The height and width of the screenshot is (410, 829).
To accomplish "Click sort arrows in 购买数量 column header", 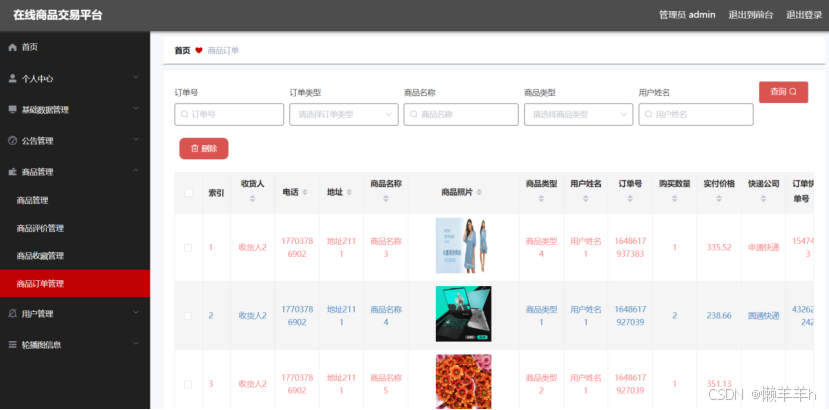I will 674,199.
